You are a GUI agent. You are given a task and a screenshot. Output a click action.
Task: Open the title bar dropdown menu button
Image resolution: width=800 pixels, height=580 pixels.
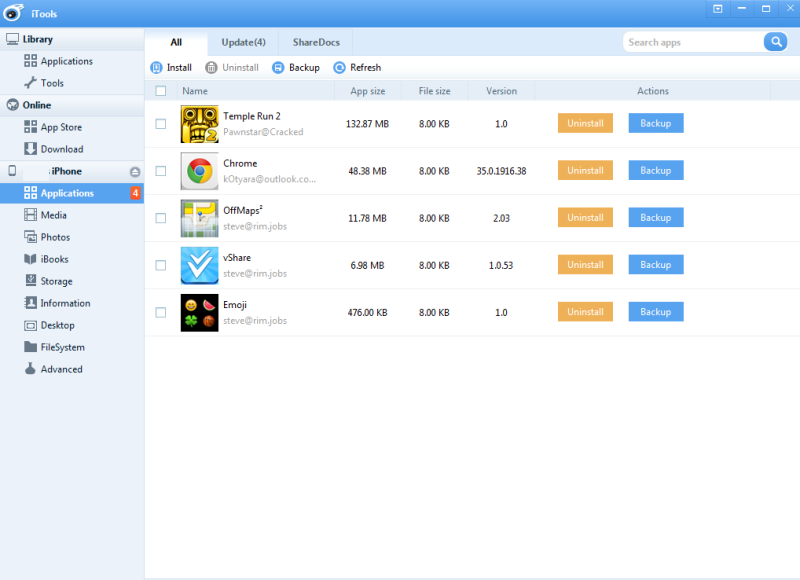click(717, 9)
